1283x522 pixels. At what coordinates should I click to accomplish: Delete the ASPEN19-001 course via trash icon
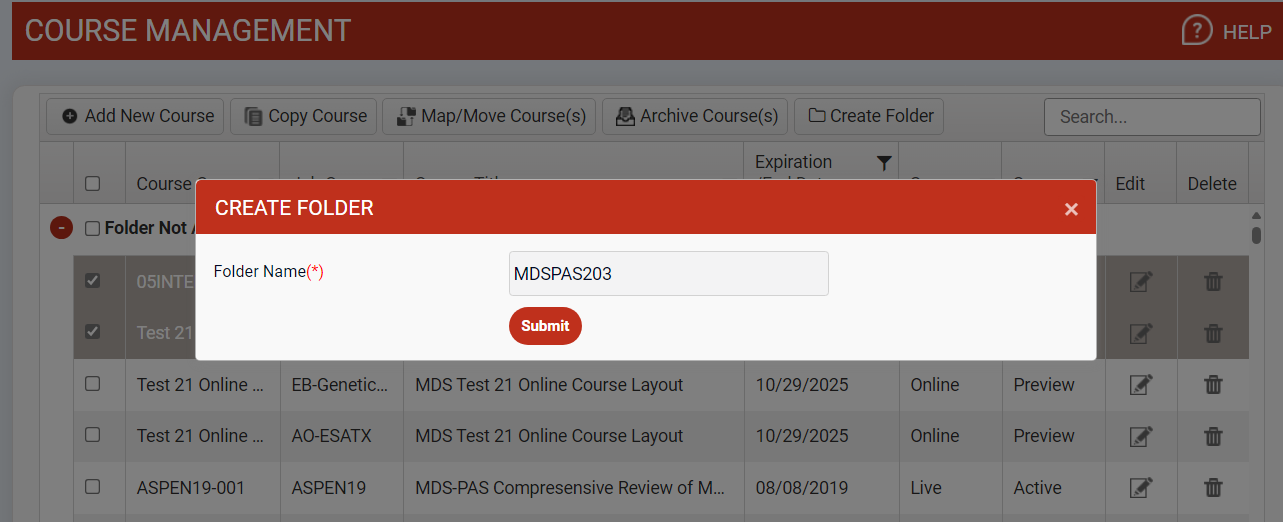coord(1213,488)
